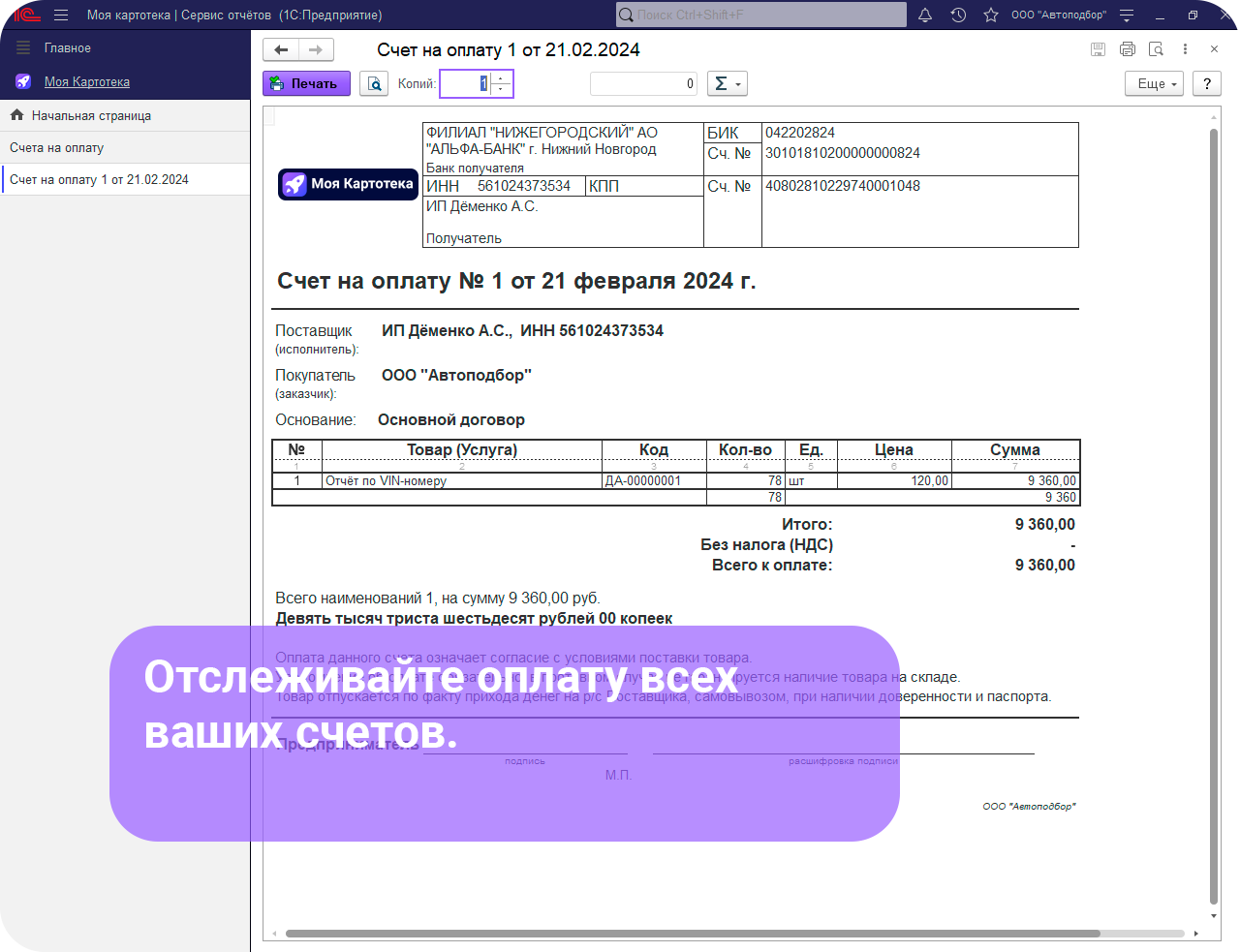
Task: Click account number 40802810229740001048
Action: point(843,186)
